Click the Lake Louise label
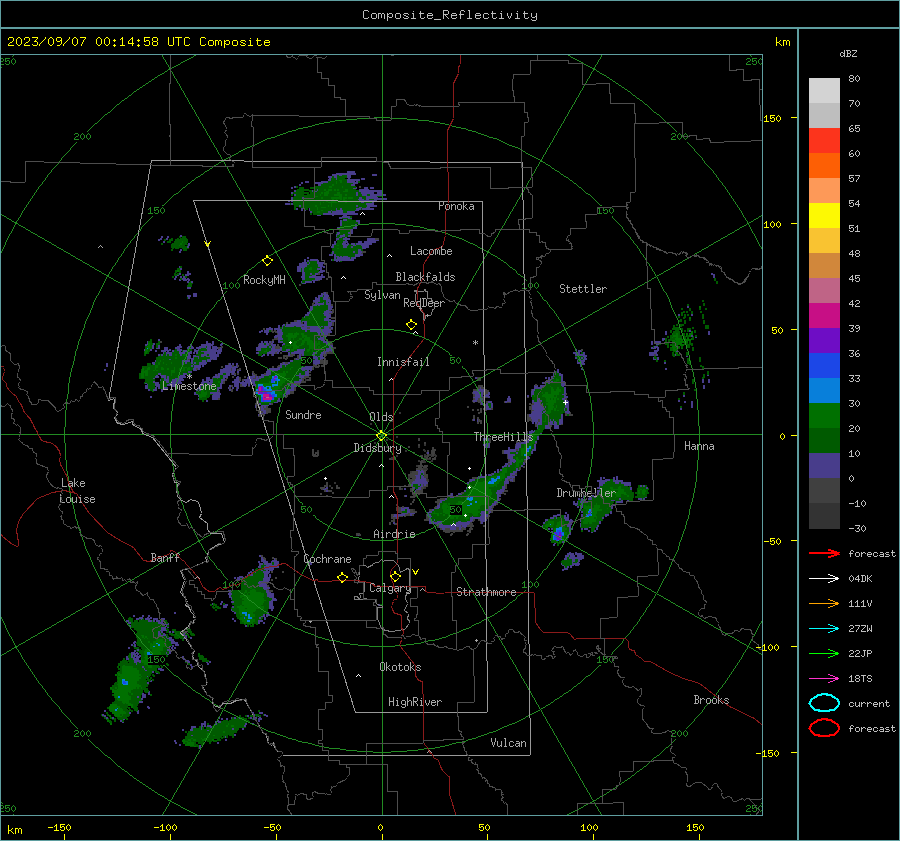Screen dimensions: 900x841 (x=77, y=491)
